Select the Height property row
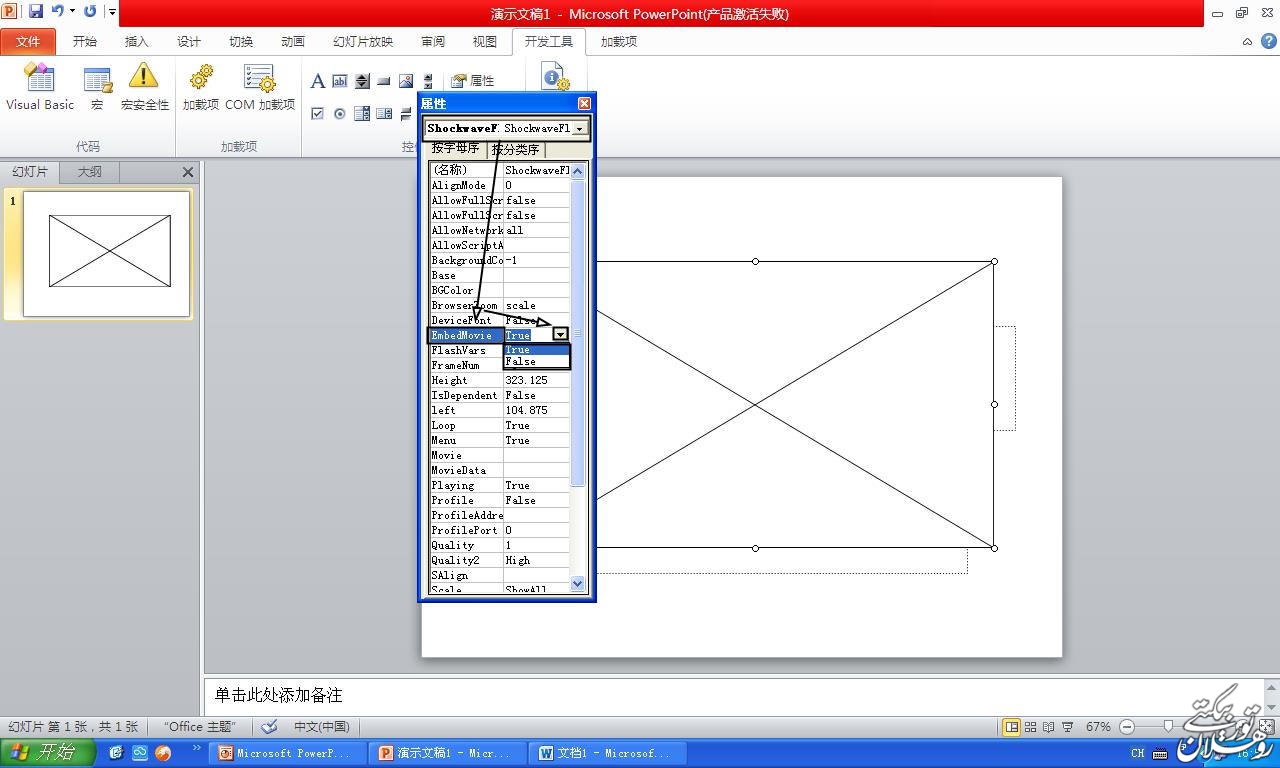Screen dimensions: 1280x768 500,380
